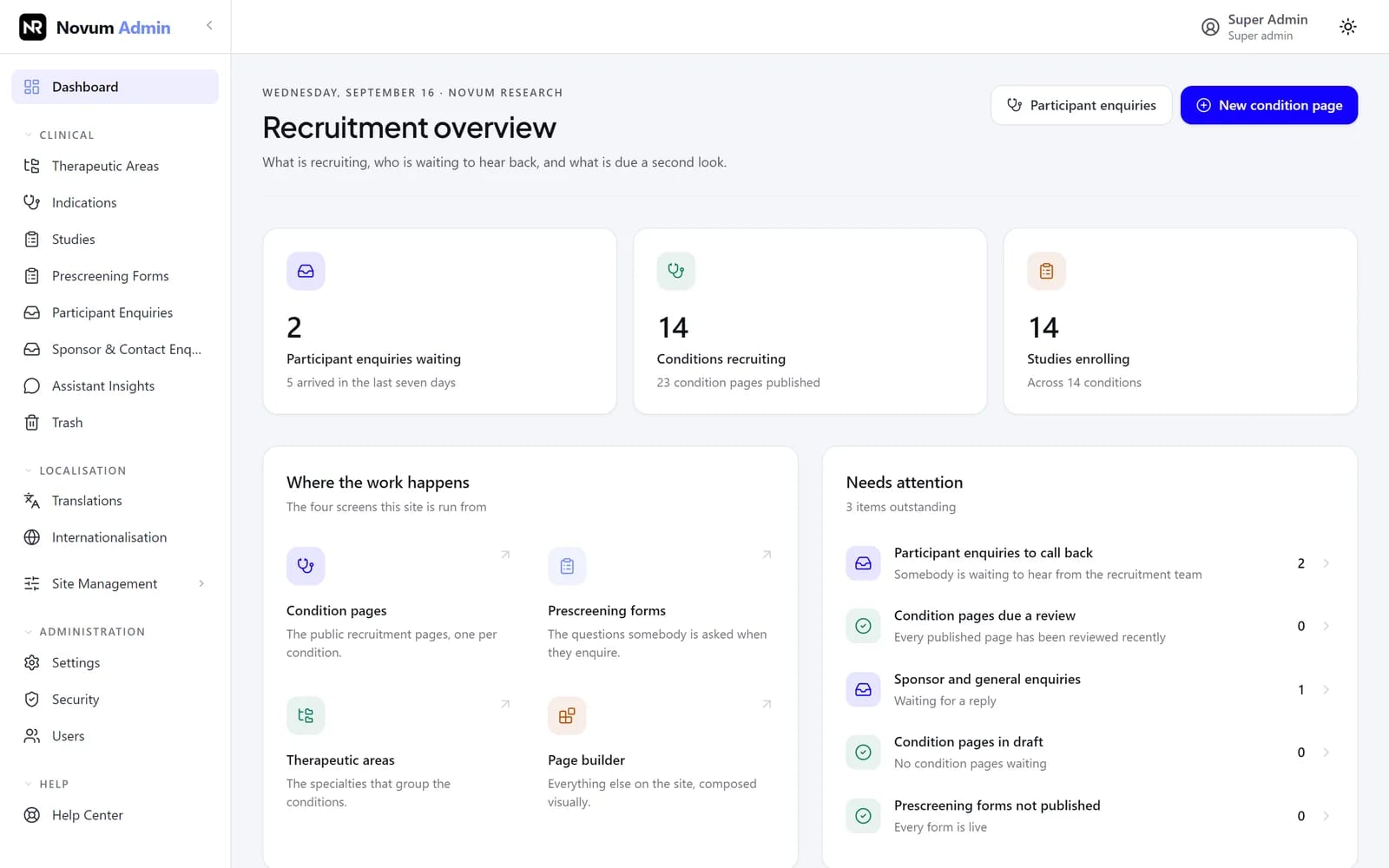Click the Internationalisation globe icon

pyautogui.click(x=32, y=537)
